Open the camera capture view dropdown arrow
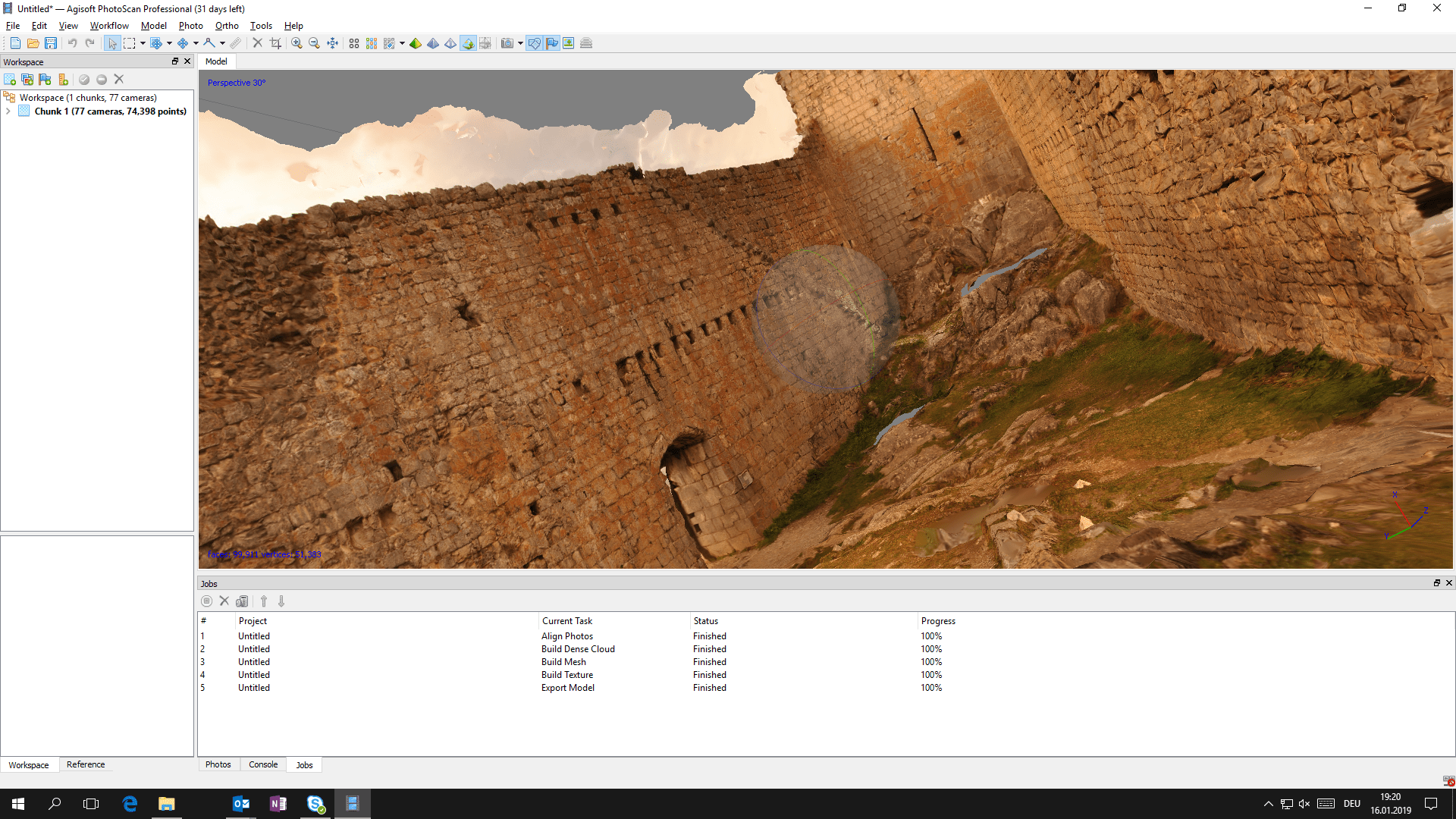Screen dimensions: 1456x819 [520, 43]
